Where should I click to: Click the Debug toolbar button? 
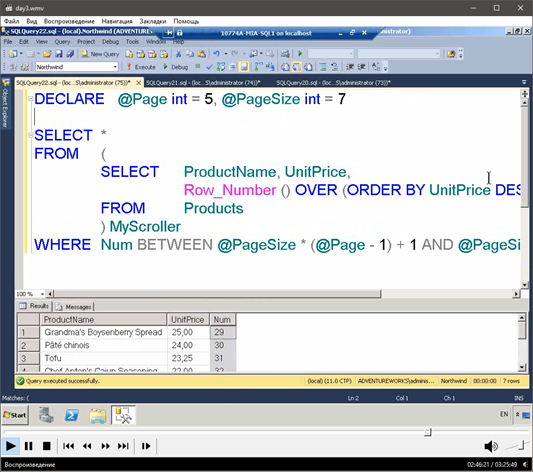[x=175, y=67]
